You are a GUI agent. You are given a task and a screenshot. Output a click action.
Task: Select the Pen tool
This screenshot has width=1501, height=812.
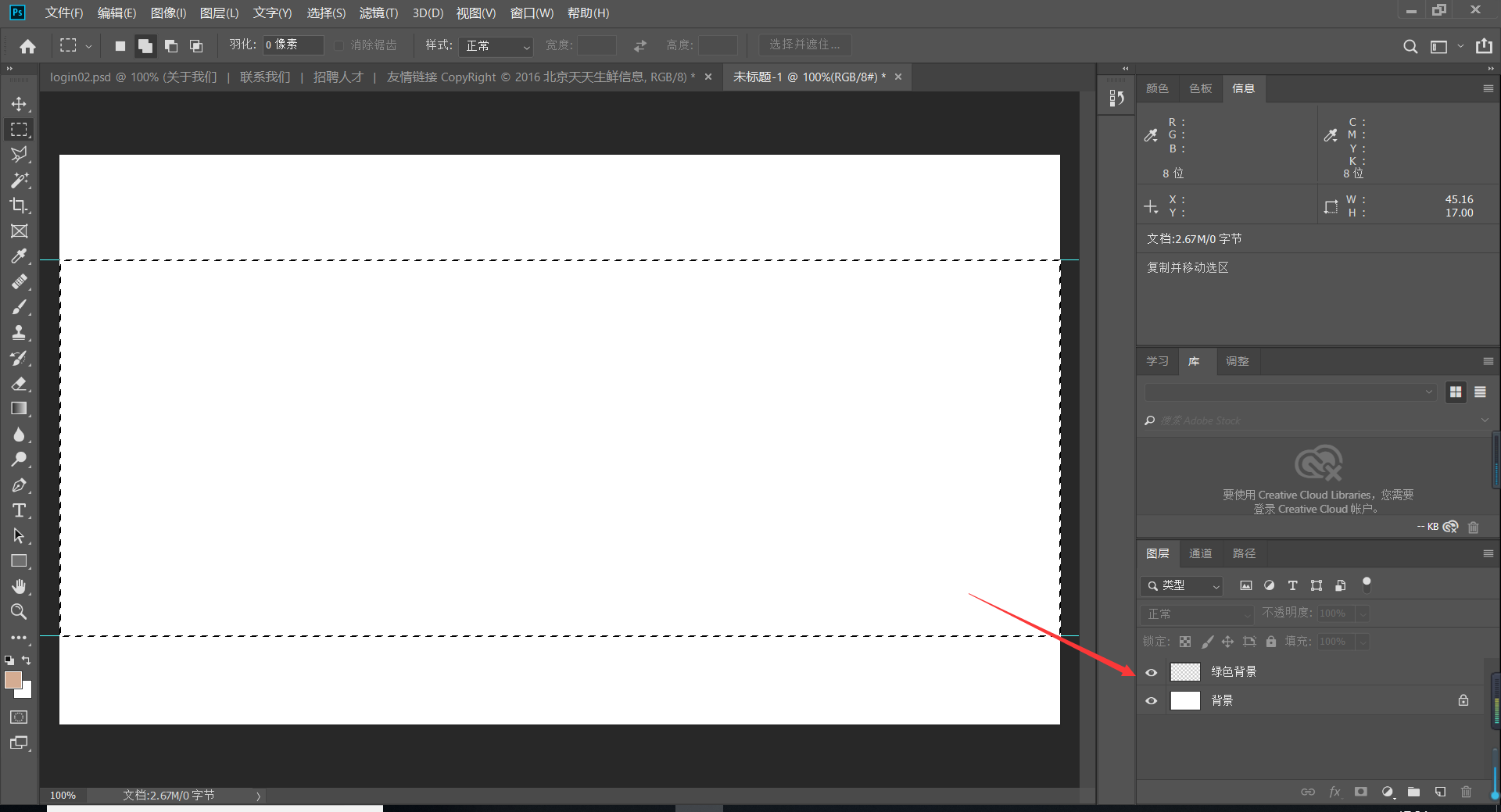(x=19, y=485)
